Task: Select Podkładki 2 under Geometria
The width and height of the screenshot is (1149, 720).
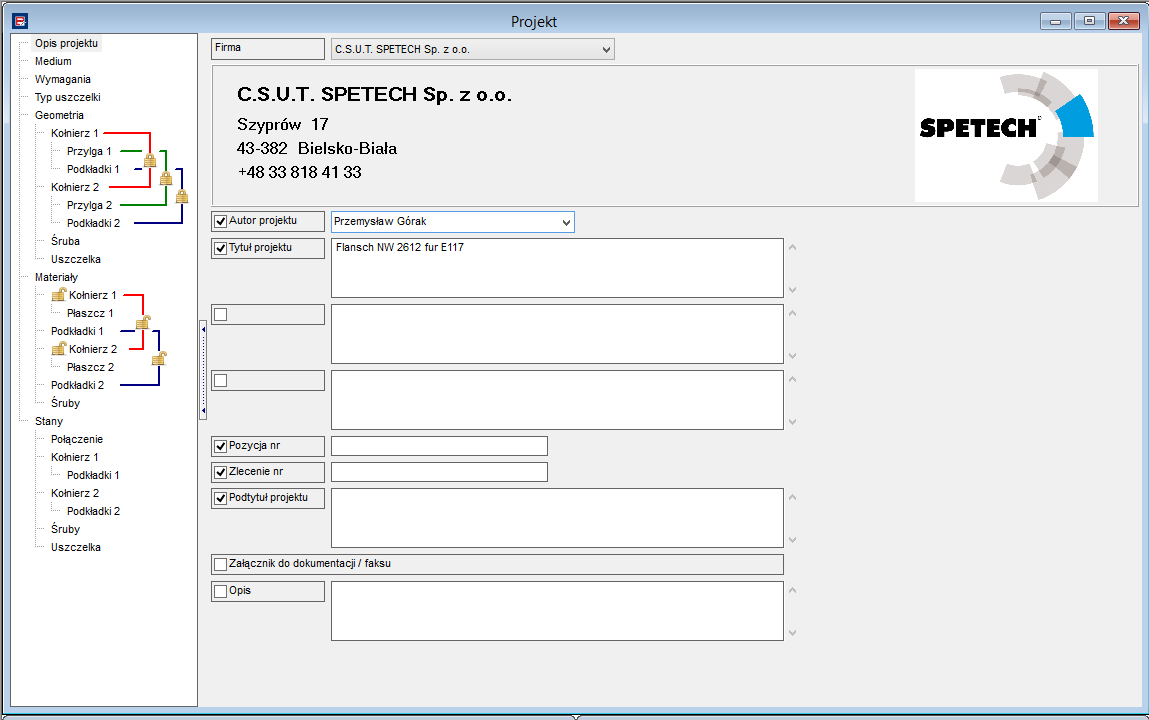Action: point(93,223)
